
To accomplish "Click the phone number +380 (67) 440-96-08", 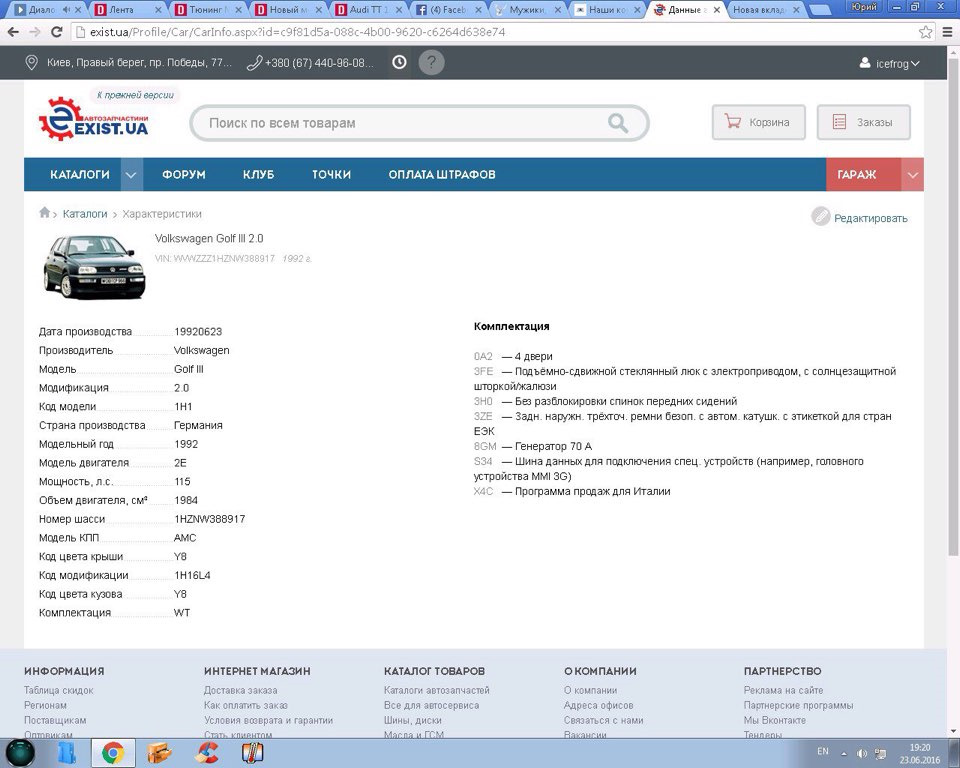I will (319, 62).
